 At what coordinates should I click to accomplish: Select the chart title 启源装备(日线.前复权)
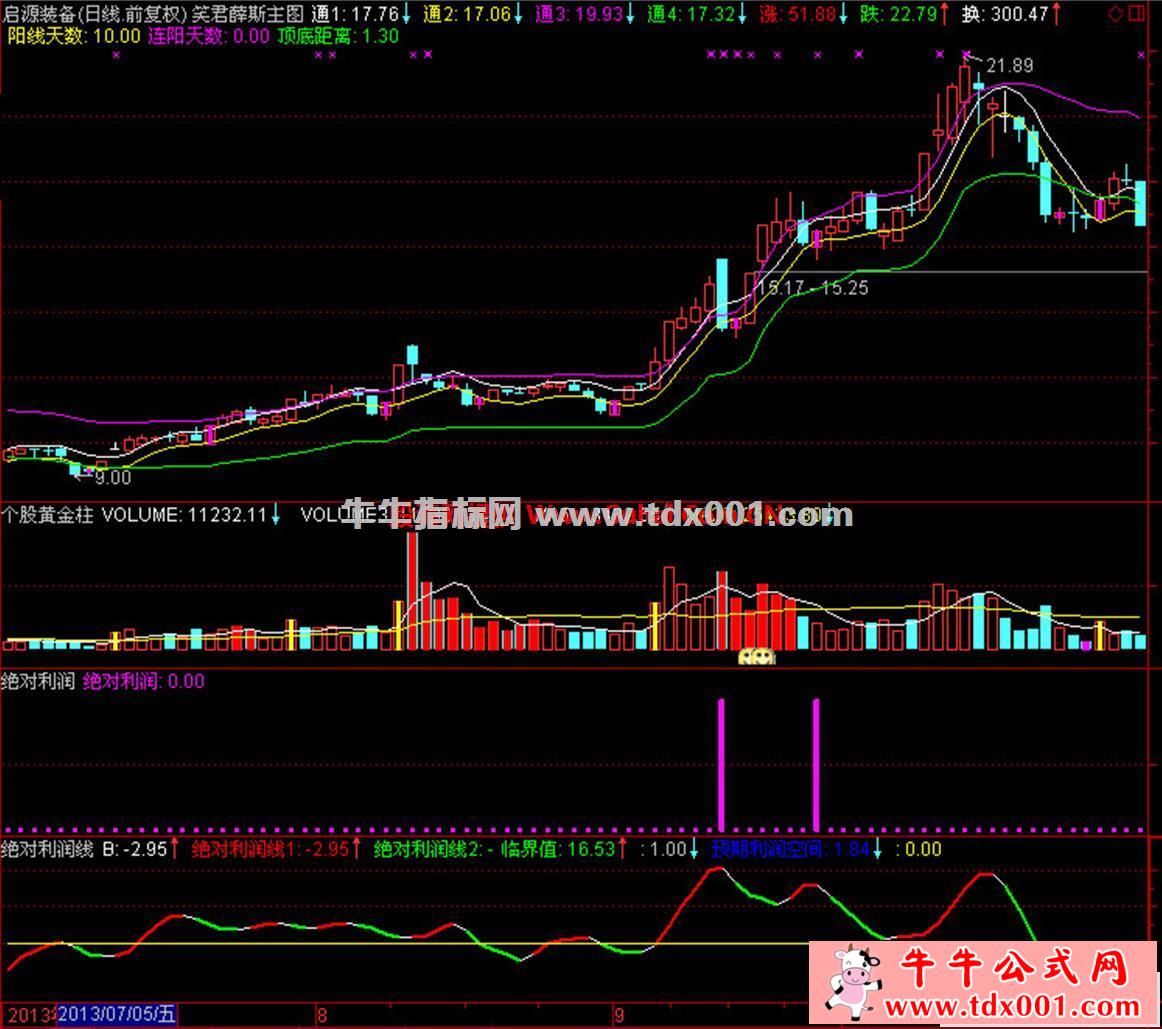(x=95, y=14)
